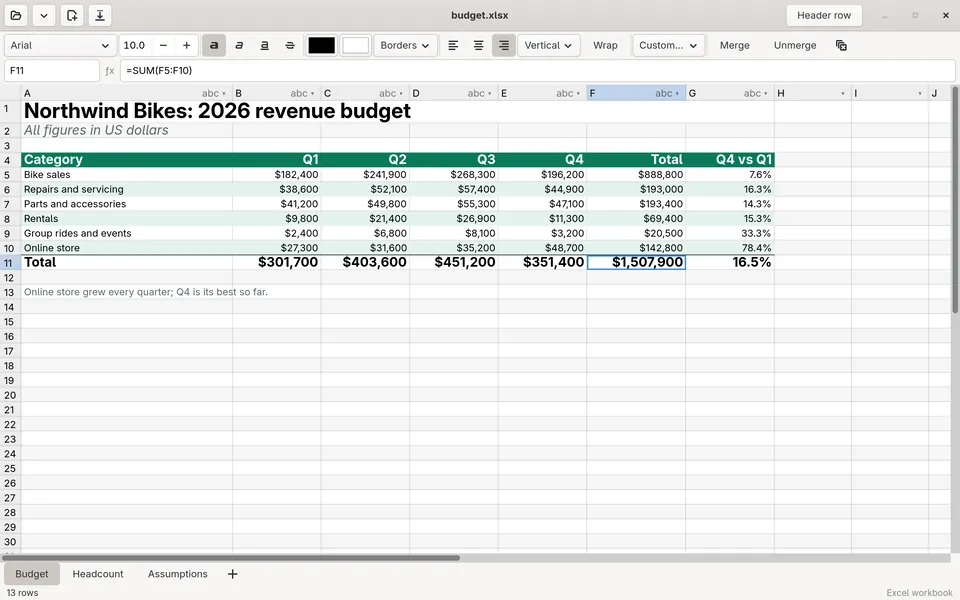Open column F abc type dropdown

pyautogui.click(x=667, y=93)
